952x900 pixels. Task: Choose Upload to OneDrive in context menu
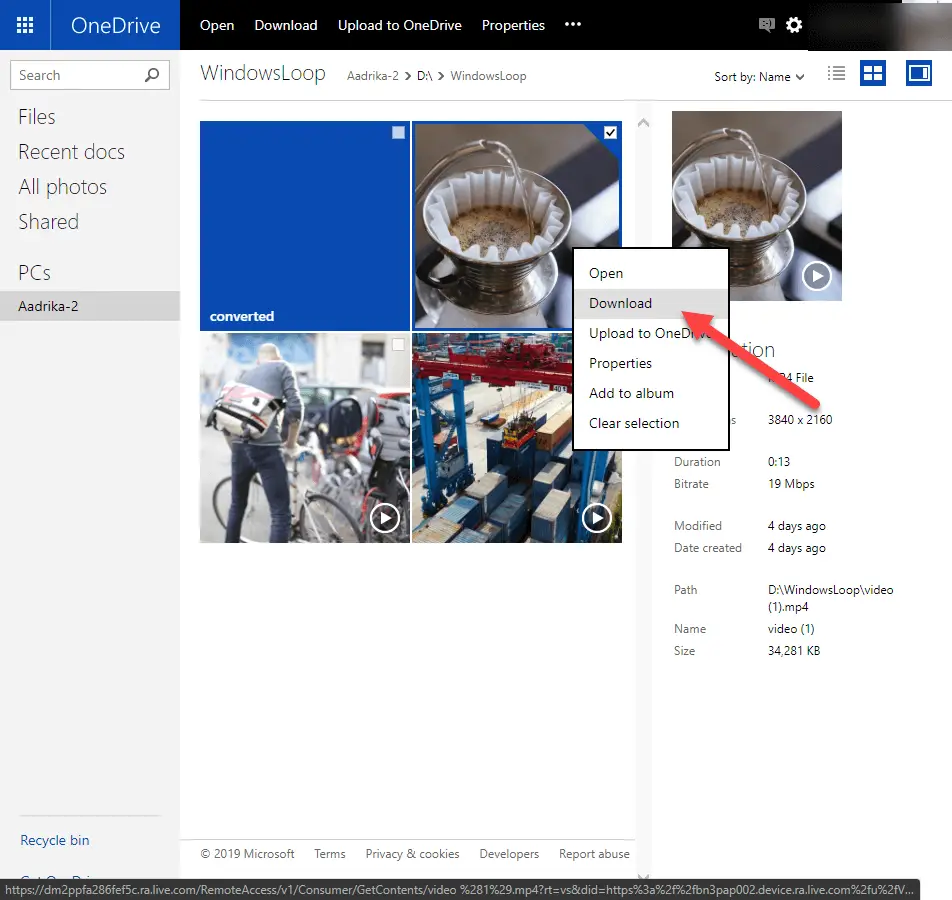coord(651,333)
